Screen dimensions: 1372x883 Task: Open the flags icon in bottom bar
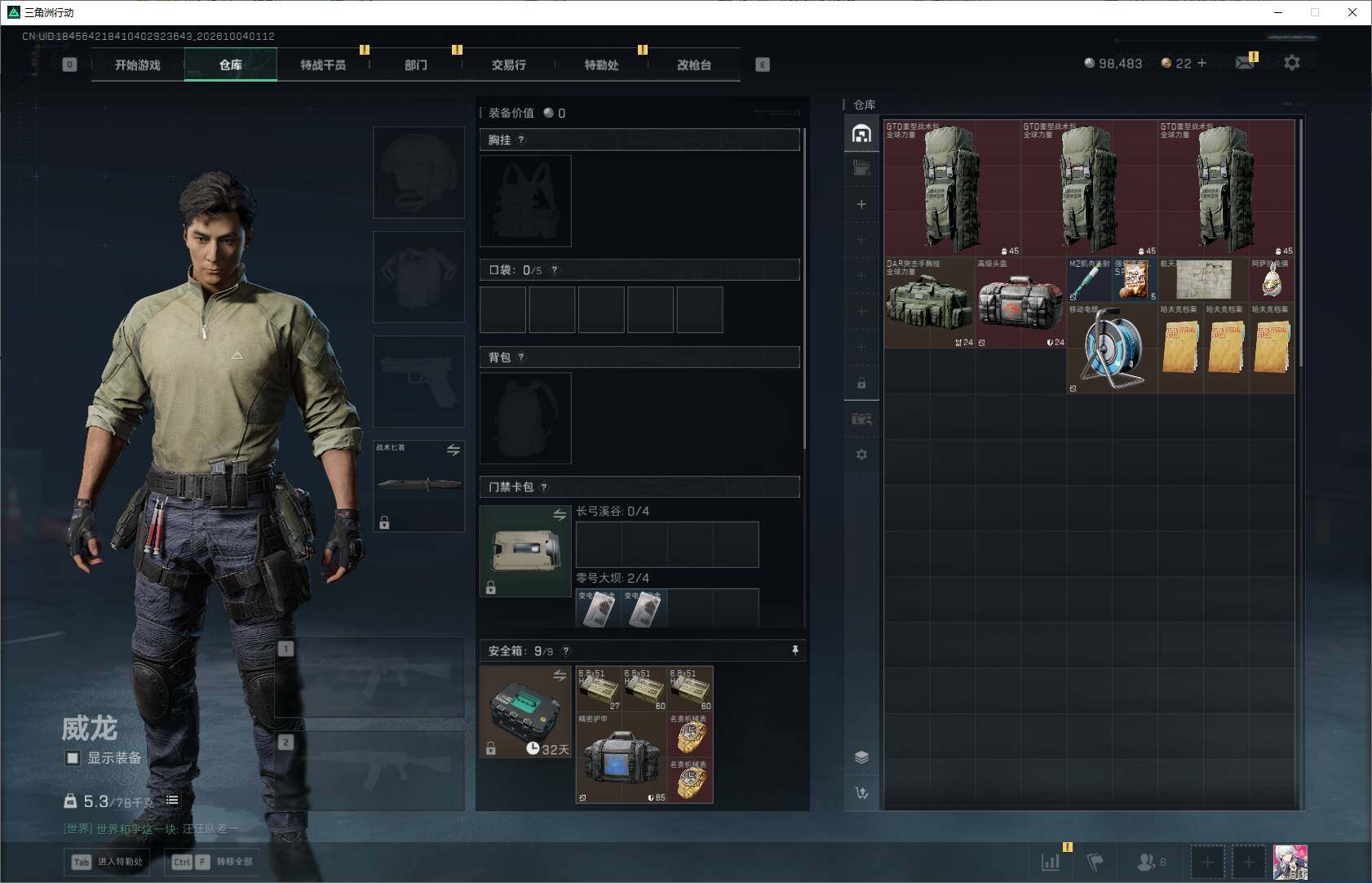tap(1095, 862)
